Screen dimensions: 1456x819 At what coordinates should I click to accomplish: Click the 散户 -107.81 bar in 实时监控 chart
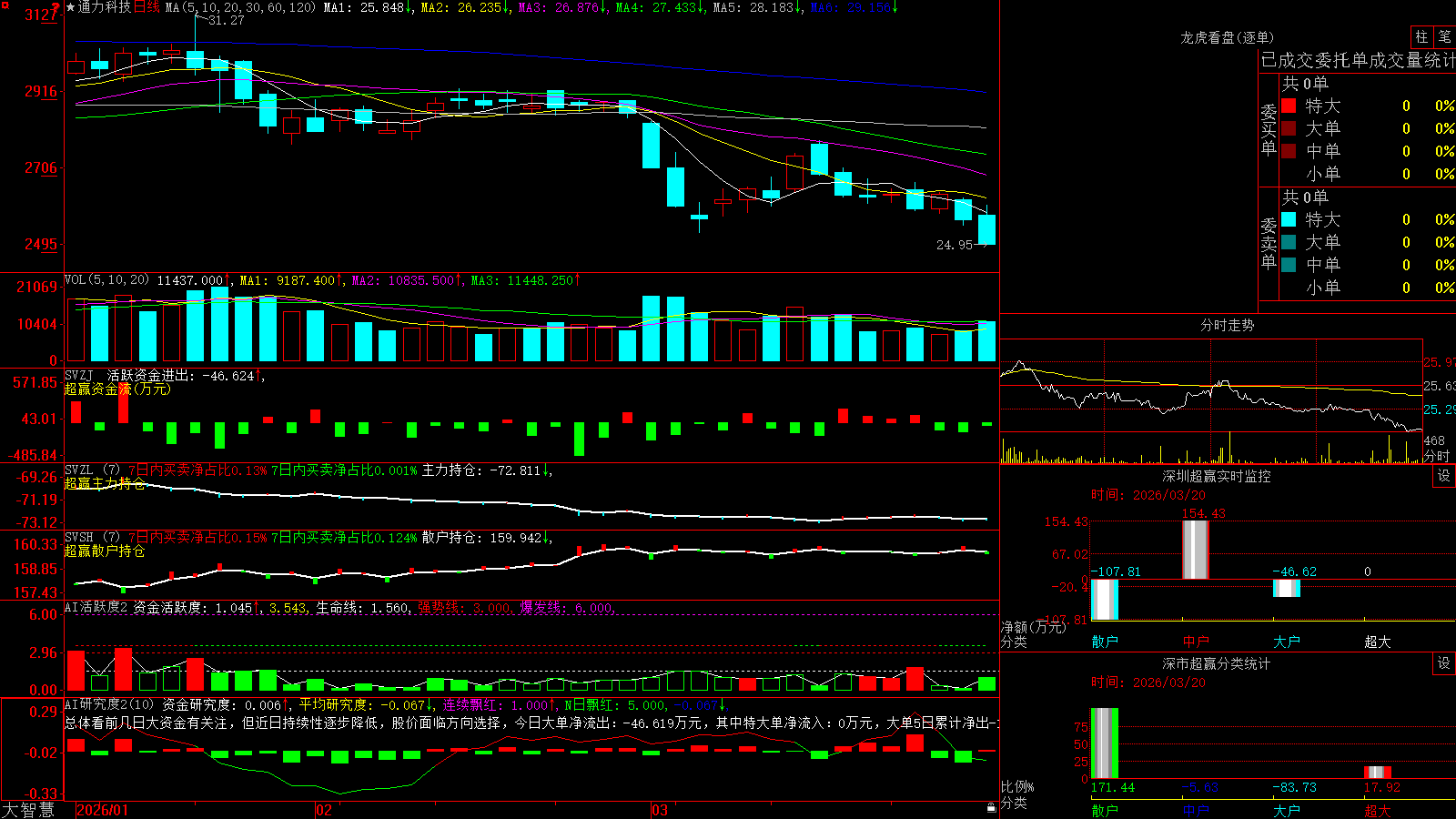1104,600
